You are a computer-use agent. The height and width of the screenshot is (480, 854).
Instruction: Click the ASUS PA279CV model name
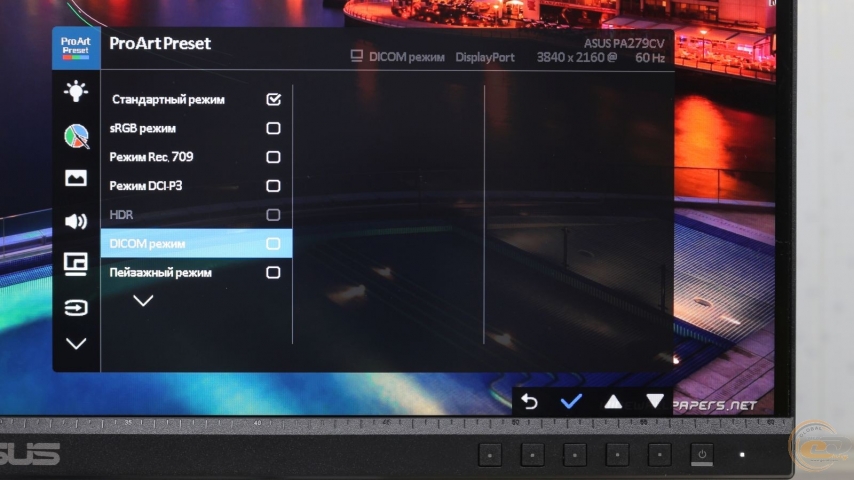[x=624, y=43]
